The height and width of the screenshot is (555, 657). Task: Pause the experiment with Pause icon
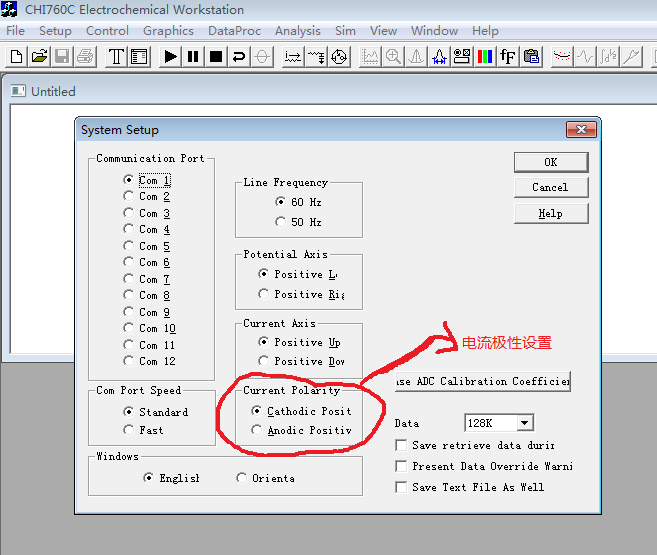[193, 56]
